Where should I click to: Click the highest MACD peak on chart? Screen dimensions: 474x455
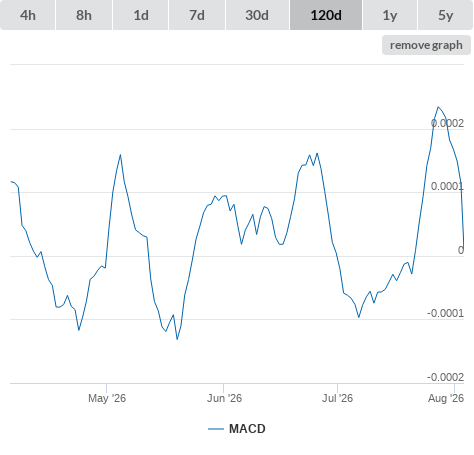[x=438, y=107]
